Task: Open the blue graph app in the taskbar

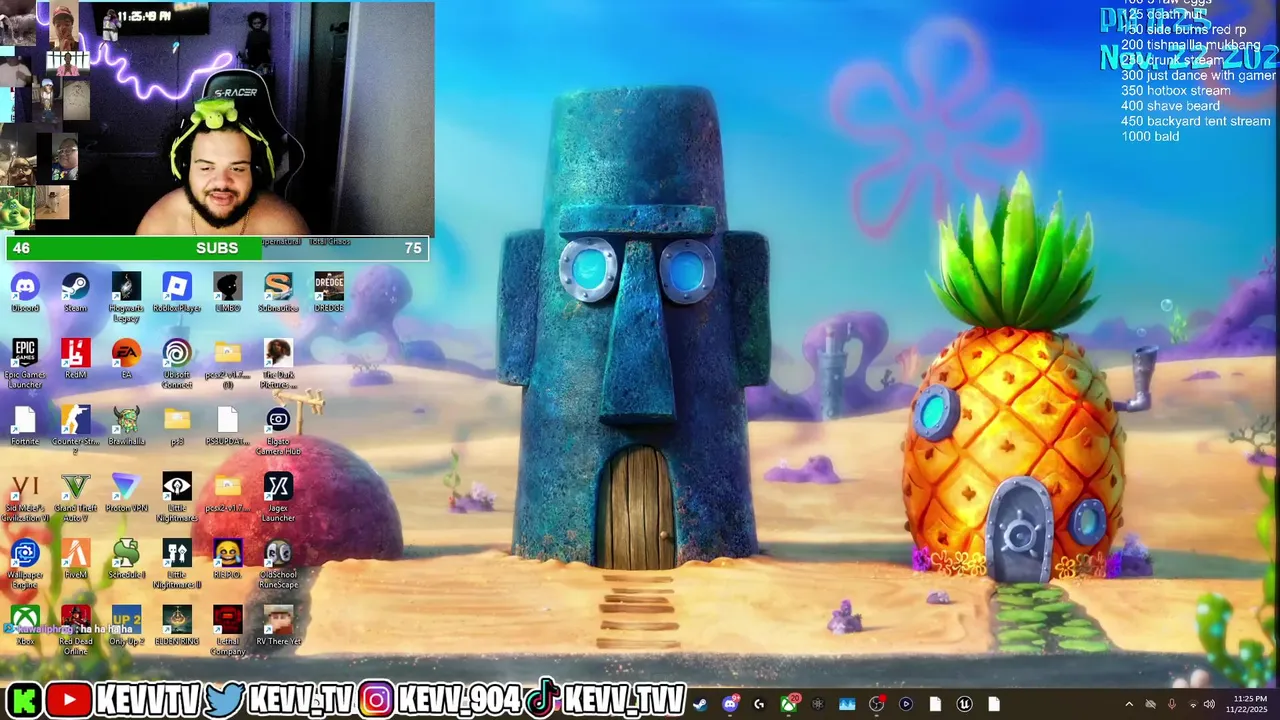Action: (847, 704)
